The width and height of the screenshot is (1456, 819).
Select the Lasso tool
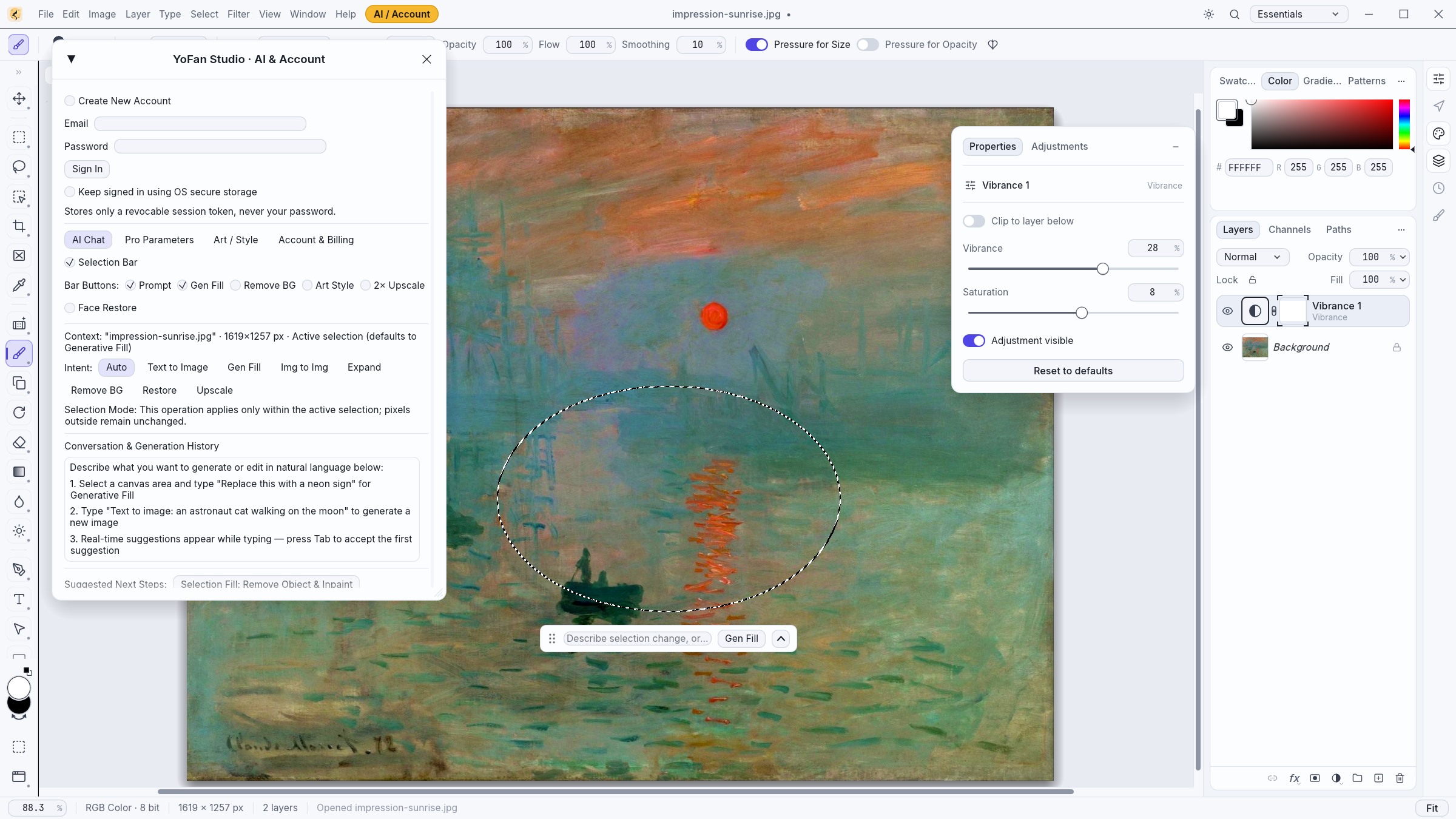coord(19,167)
